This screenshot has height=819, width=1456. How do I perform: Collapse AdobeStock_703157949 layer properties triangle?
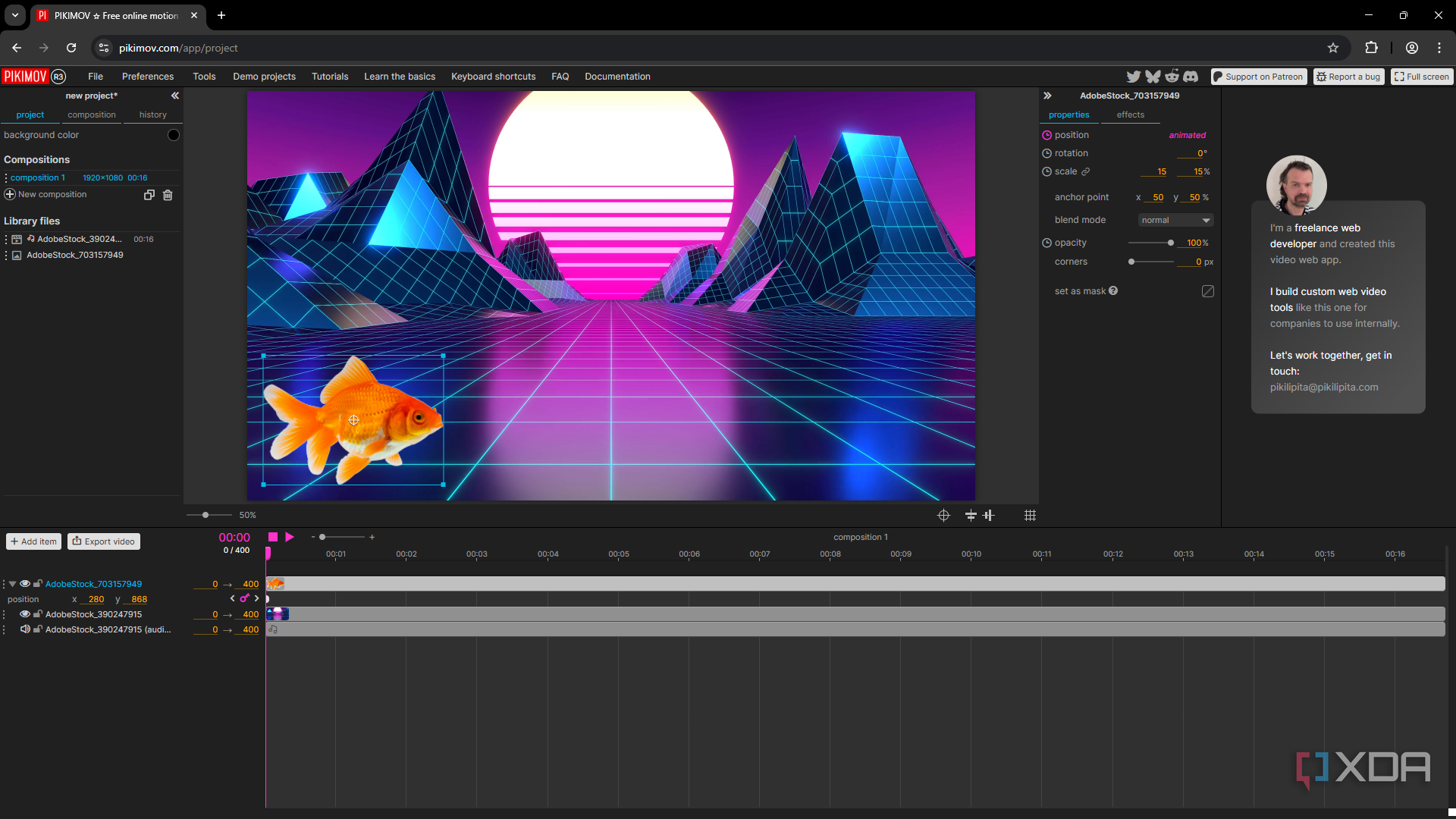click(13, 584)
